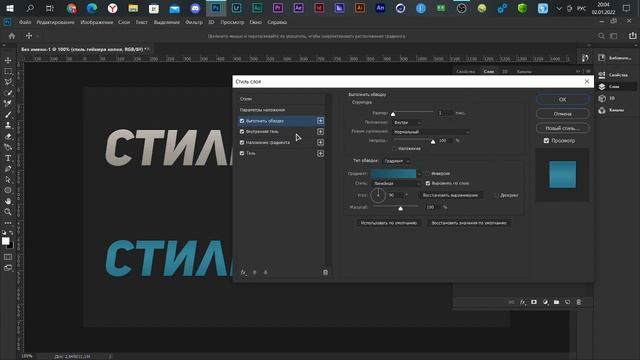This screenshot has height=360, width=640.
Task: Add another drop shadow with plus icon
Action: pyautogui.click(x=320, y=153)
